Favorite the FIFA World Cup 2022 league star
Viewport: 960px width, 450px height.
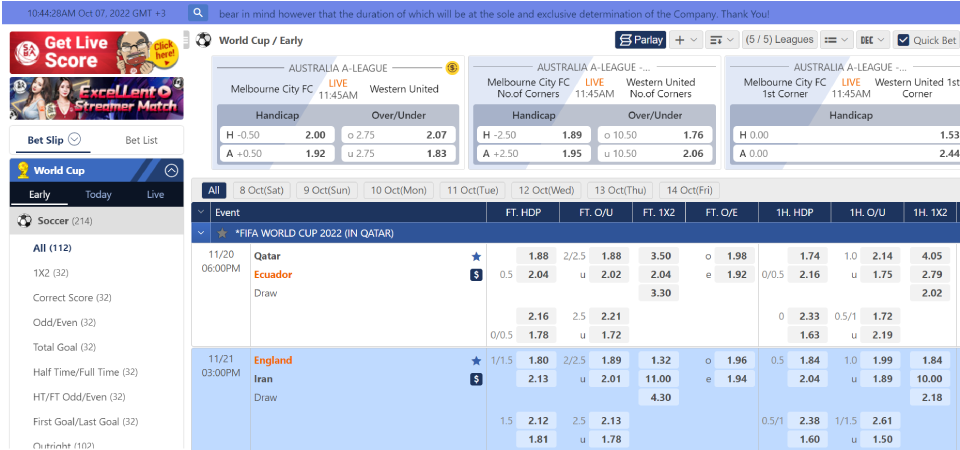tap(223, 233)
